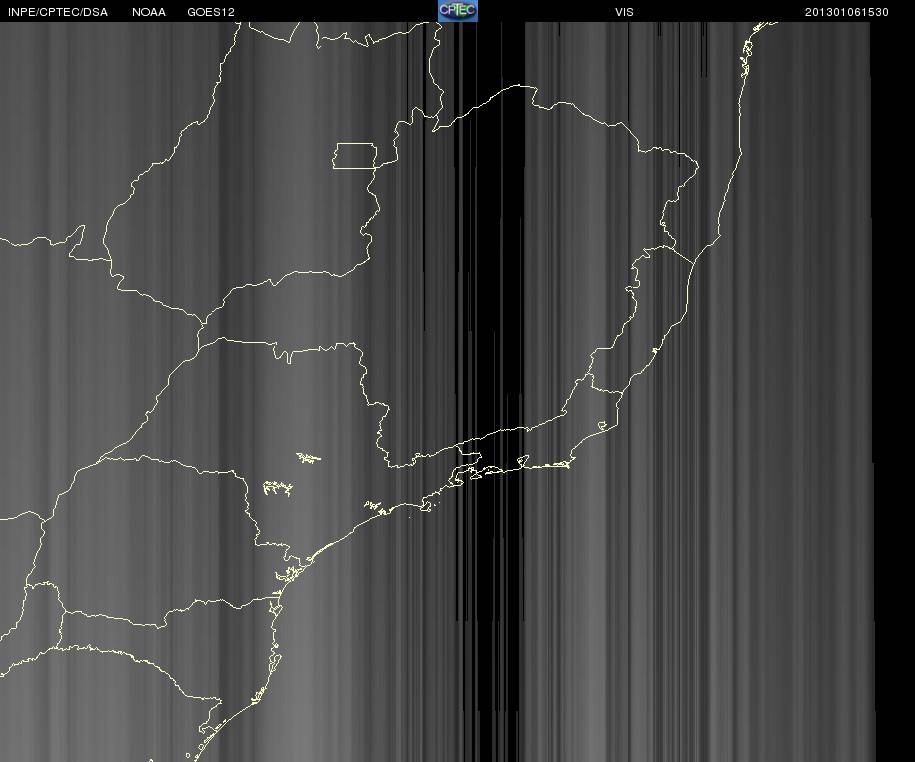Click the INPE/CPTEC/DSA header label
Viewport: 915px width, 762px height.
click(x=58, y=12)
